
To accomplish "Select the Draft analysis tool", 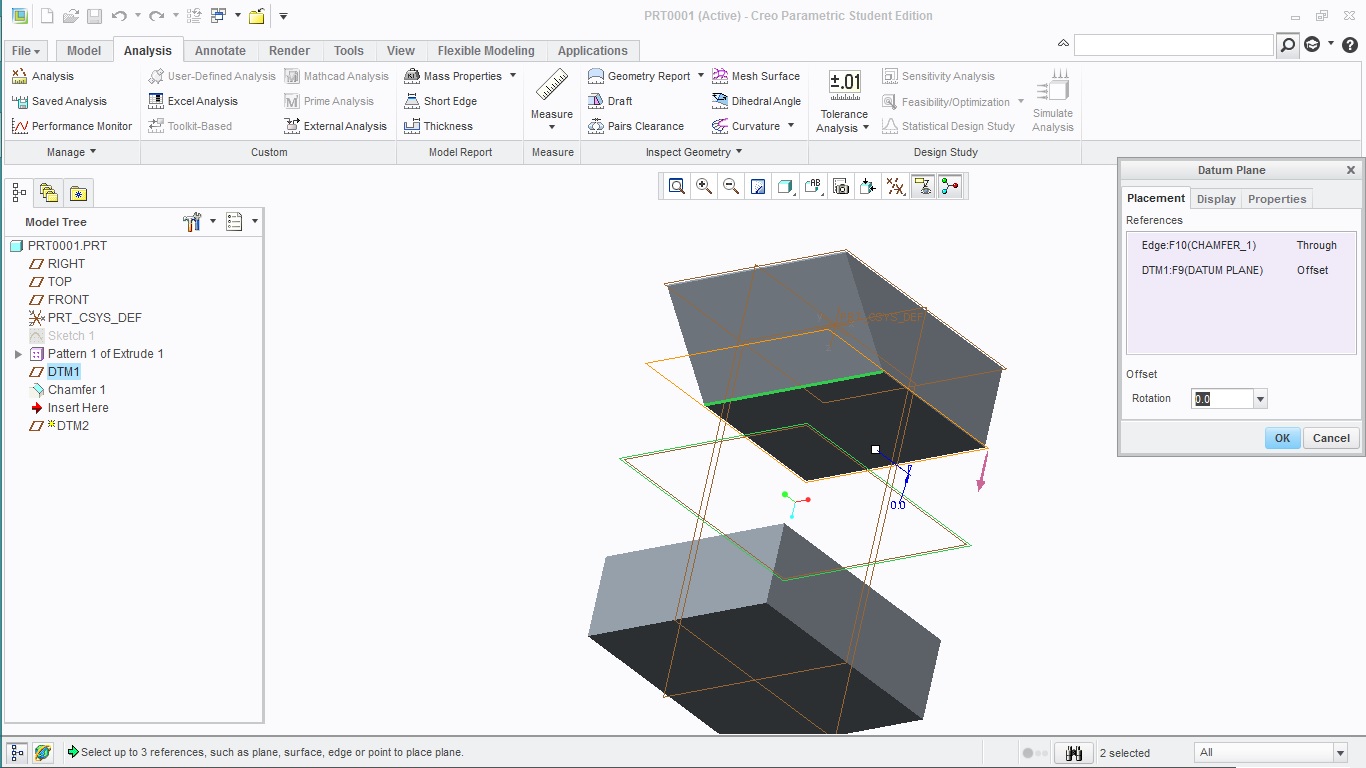I will 610,101.
